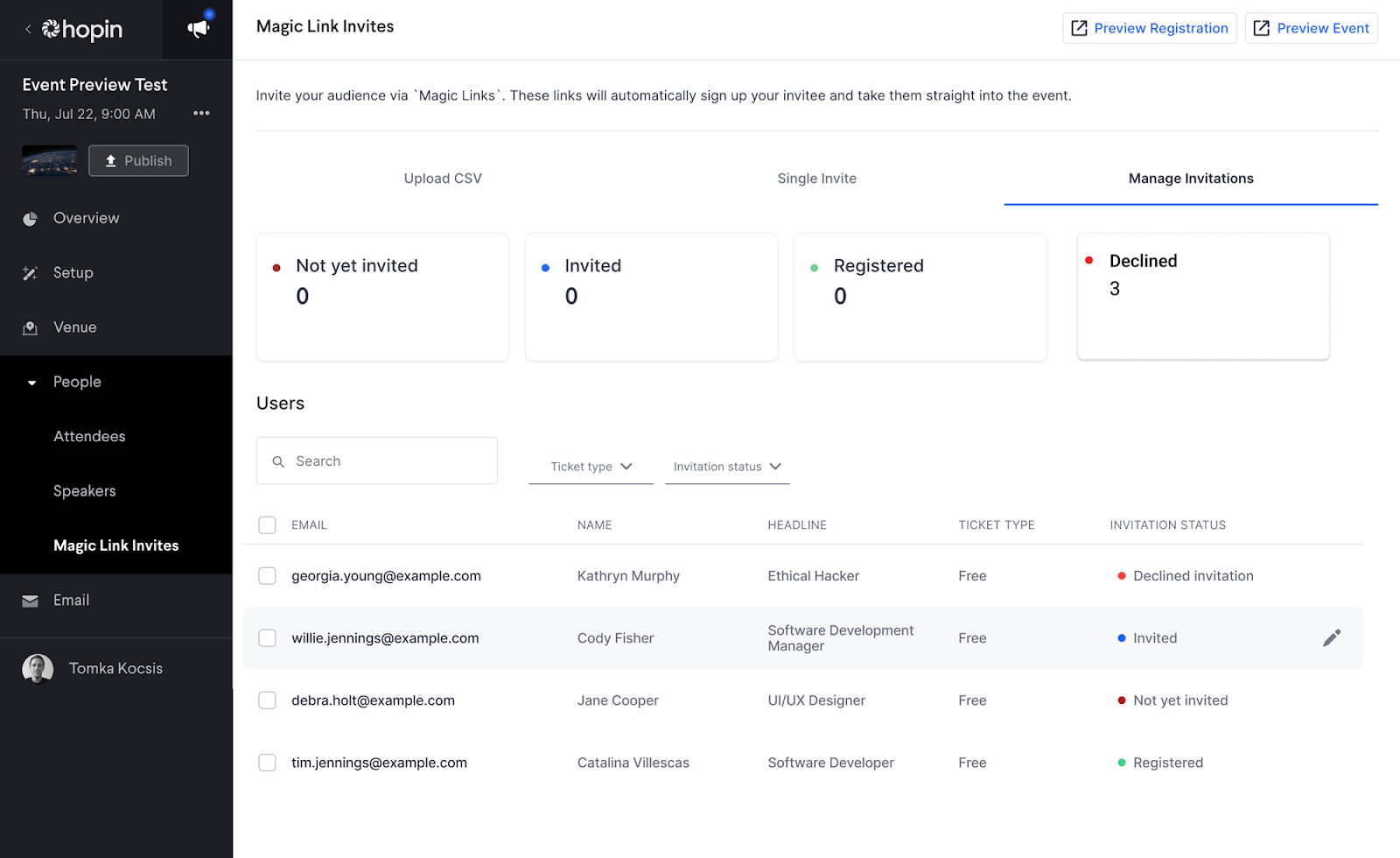Click the magnifier icon in the Search box
The height and width of the screenshot is (858, 1400).
[278, 461]
